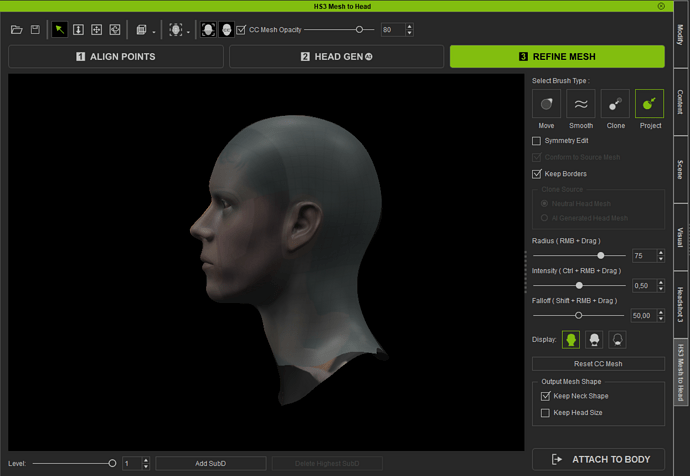Activate the rotate view tool
Viewport: 690px width, 476px height.
(115, 30)
